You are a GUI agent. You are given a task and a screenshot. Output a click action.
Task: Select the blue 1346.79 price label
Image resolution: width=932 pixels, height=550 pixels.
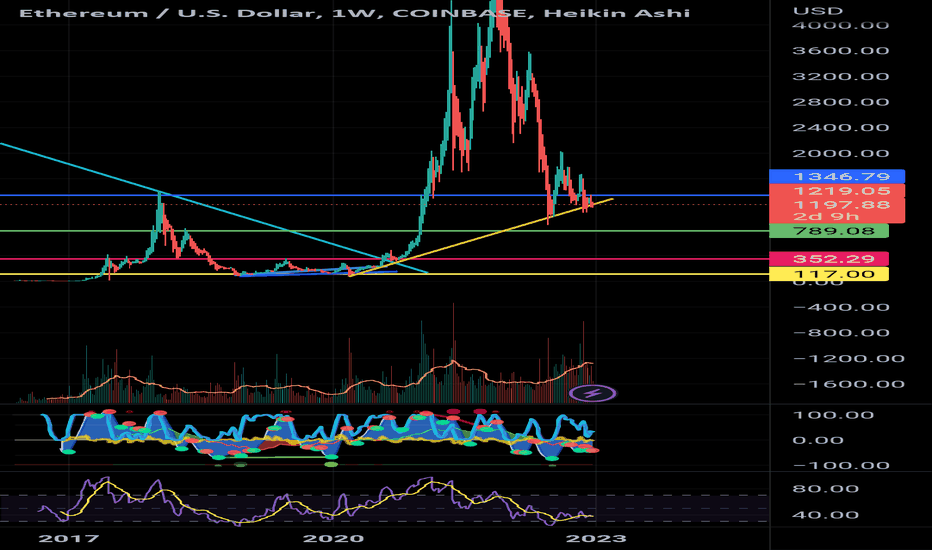click(x=837, y=177)
